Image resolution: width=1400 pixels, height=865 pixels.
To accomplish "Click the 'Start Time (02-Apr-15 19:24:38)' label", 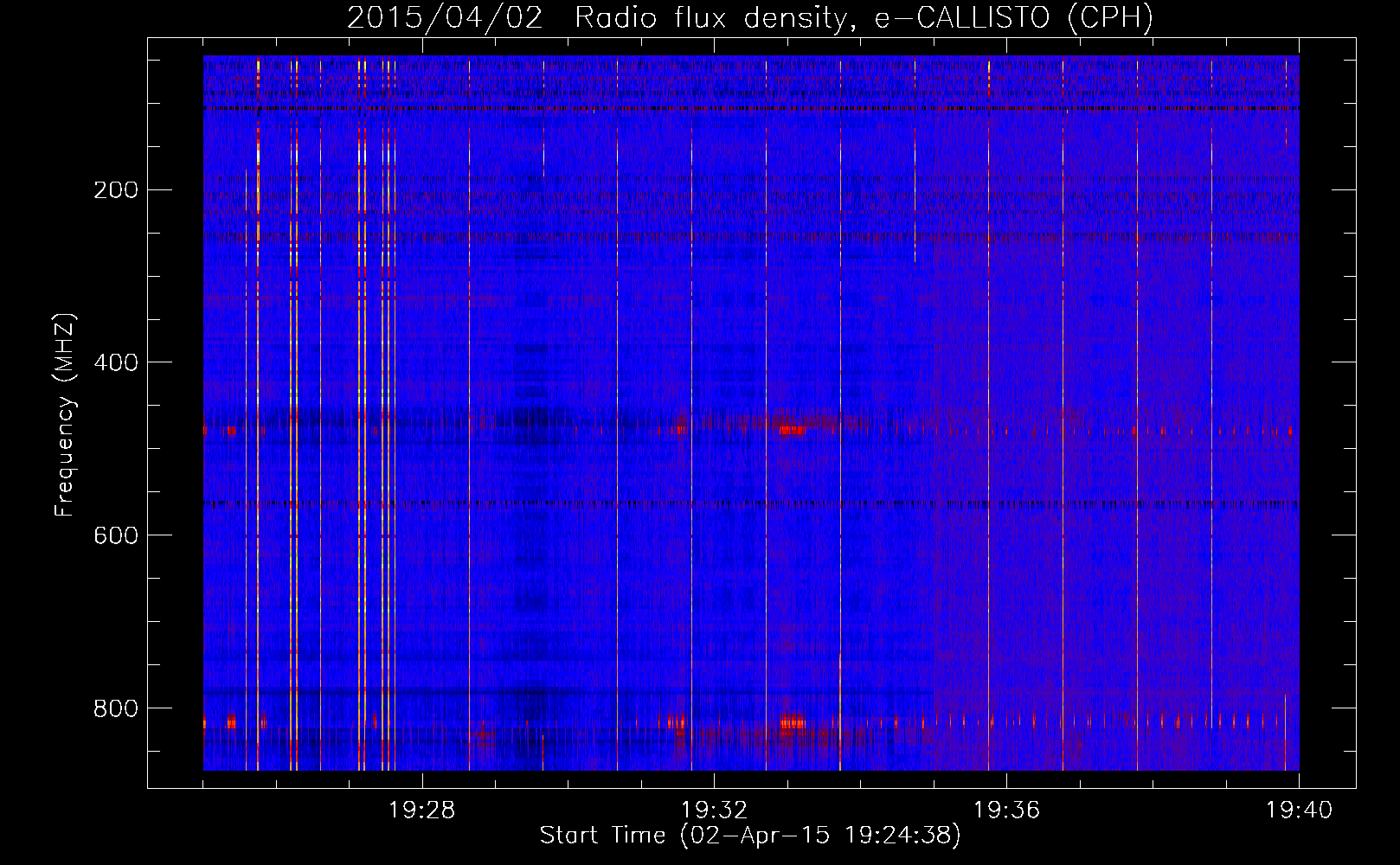I will coord(750,836).
